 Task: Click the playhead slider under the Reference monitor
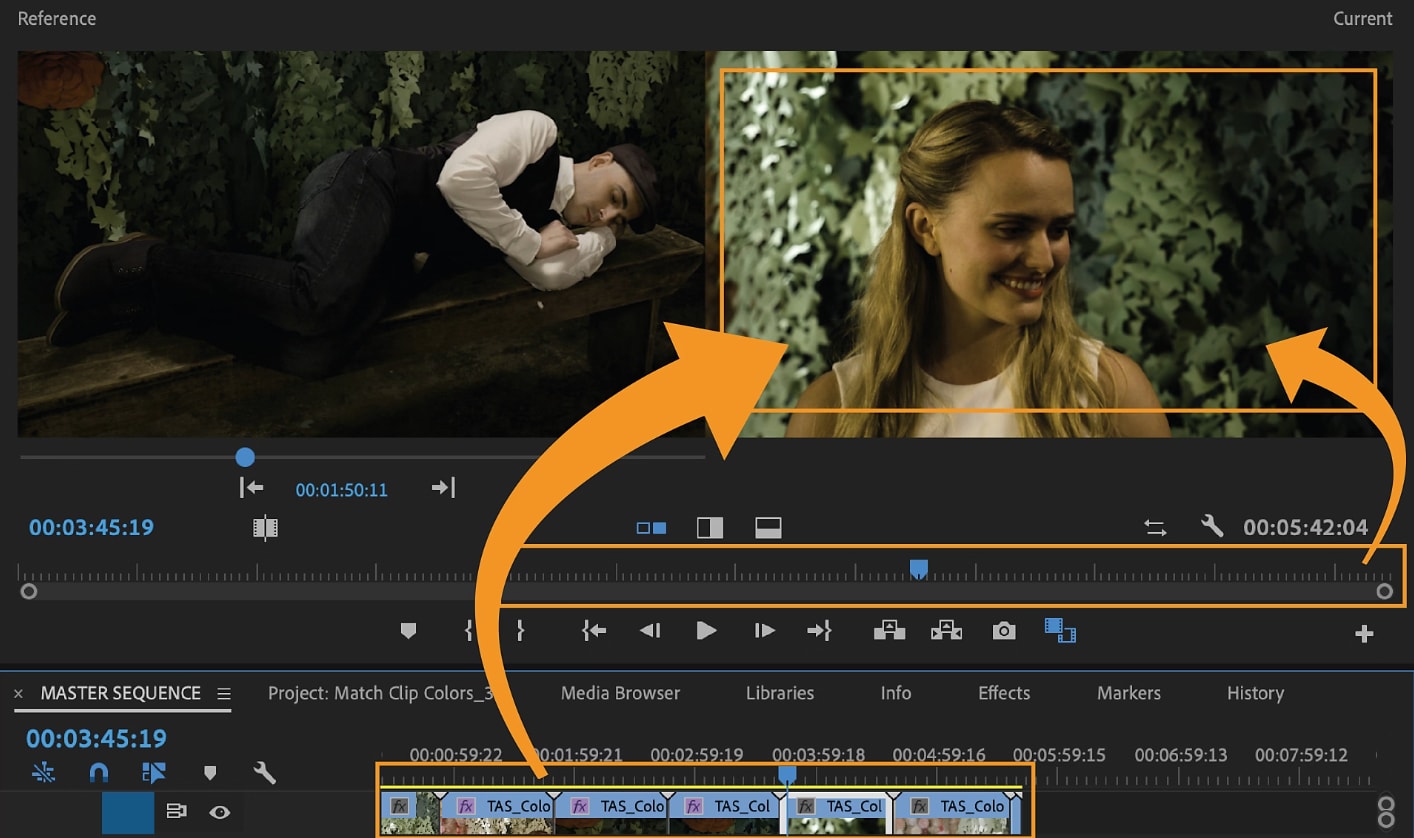click(x=245, y=457)
